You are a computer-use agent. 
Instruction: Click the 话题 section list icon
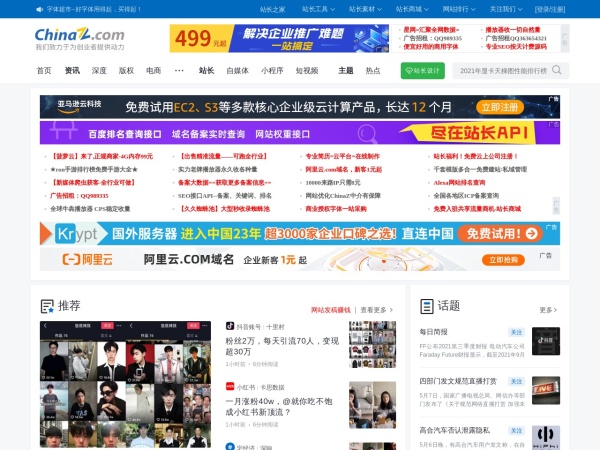(426, 305)
